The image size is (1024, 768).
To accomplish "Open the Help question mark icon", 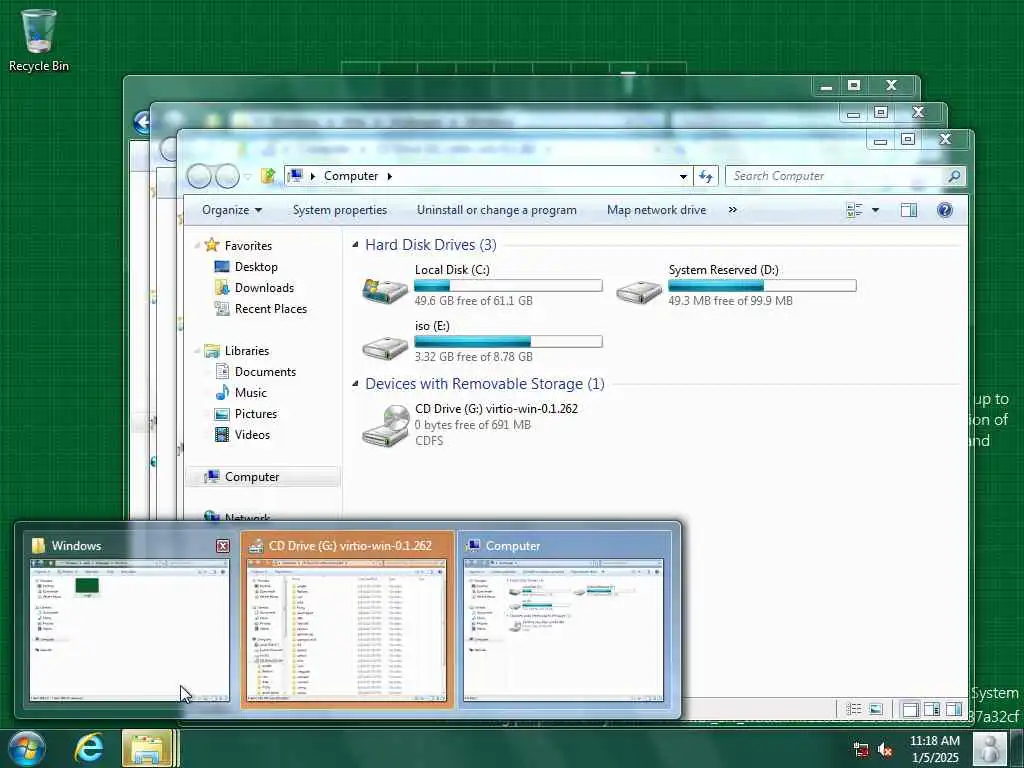I will tap(944, 210).
